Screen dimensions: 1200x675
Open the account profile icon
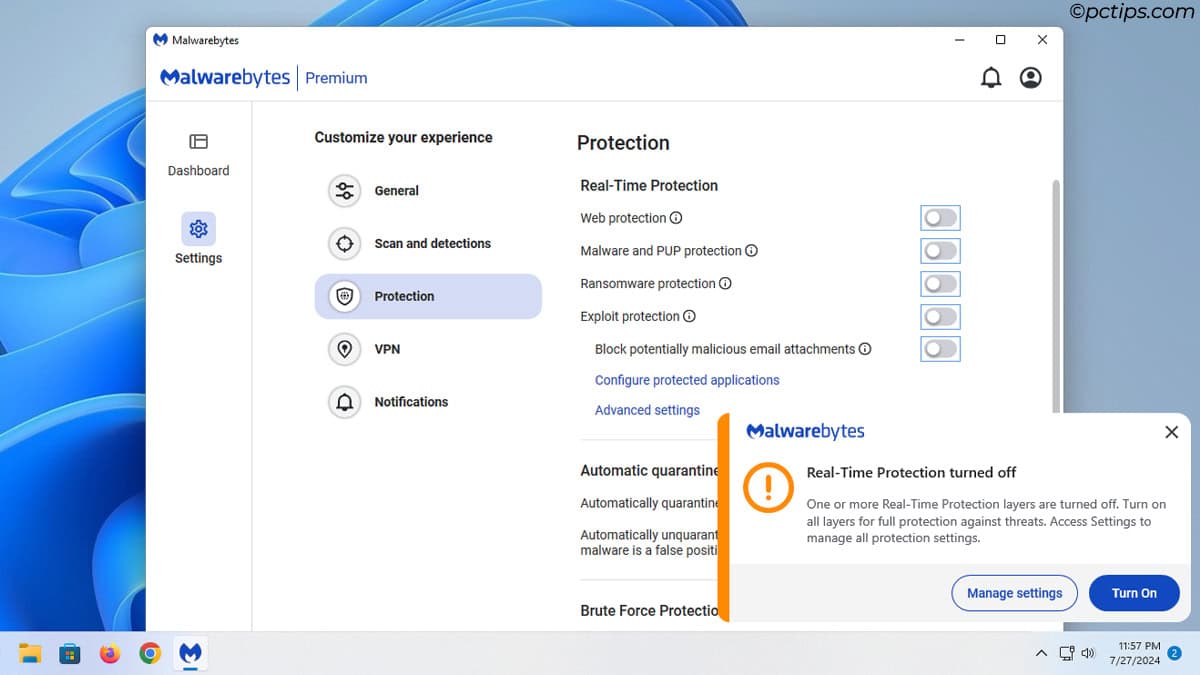[1031, 78]
